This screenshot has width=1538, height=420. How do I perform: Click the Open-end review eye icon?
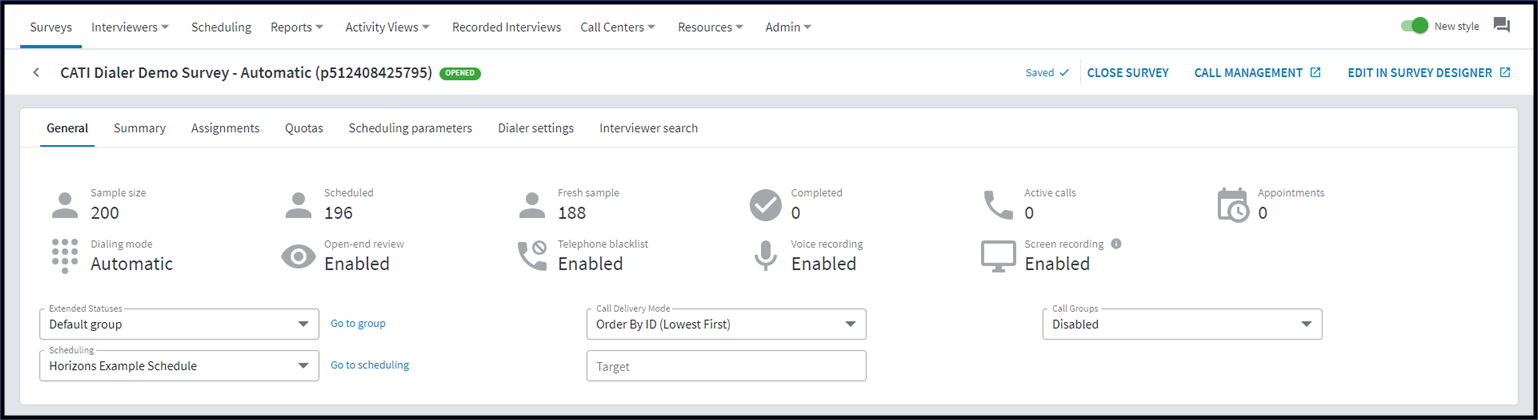(x=298, y=257)
